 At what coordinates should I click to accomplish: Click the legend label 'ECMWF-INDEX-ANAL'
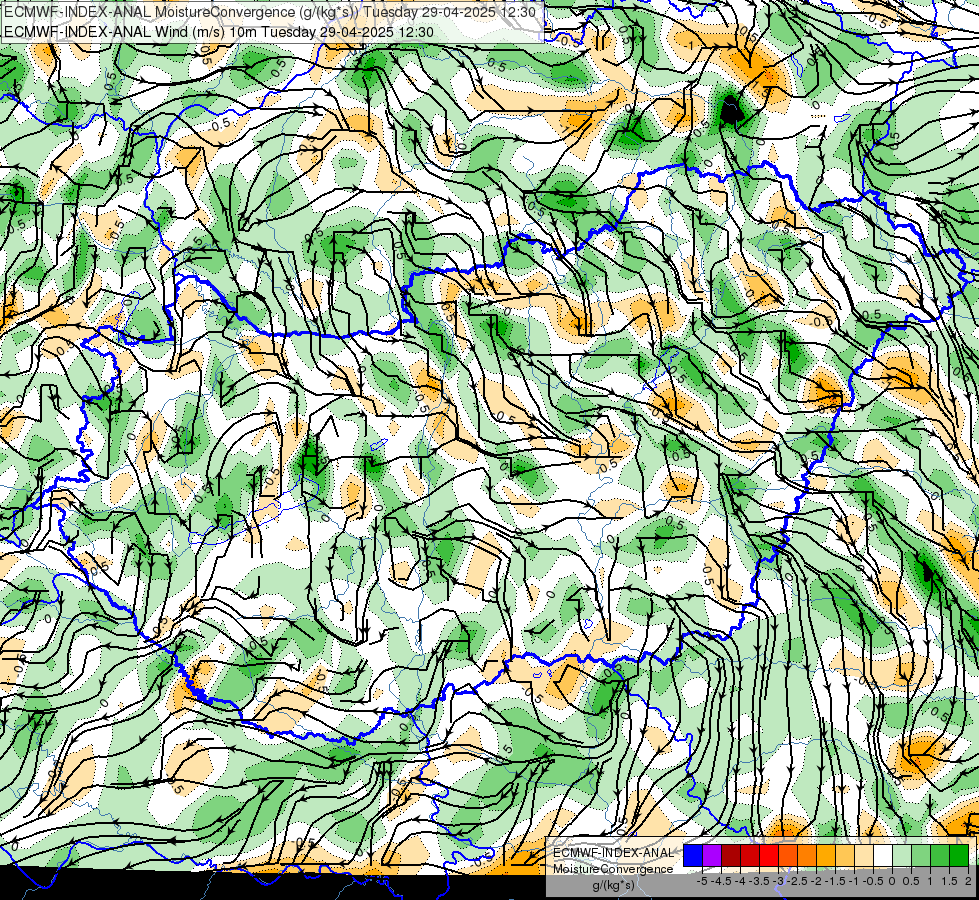(614, 853)
